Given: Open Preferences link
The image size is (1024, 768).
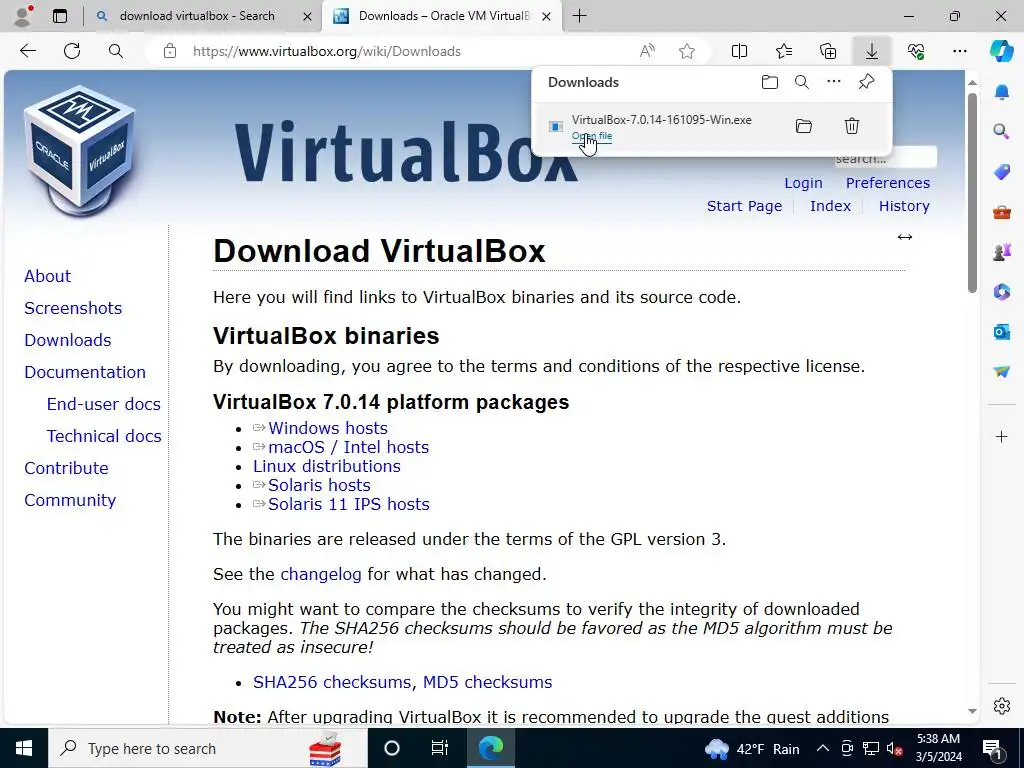Looking at the screenshot, I should coord(888,183).
